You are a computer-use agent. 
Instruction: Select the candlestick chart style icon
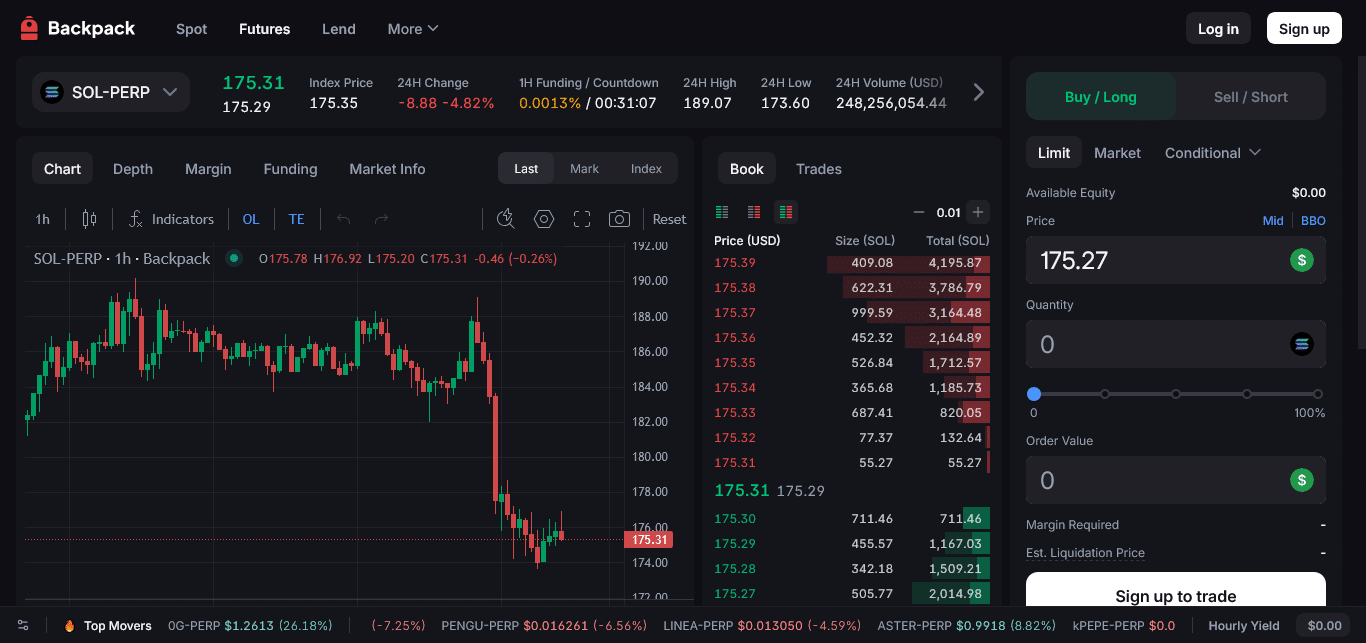point(90,218)
